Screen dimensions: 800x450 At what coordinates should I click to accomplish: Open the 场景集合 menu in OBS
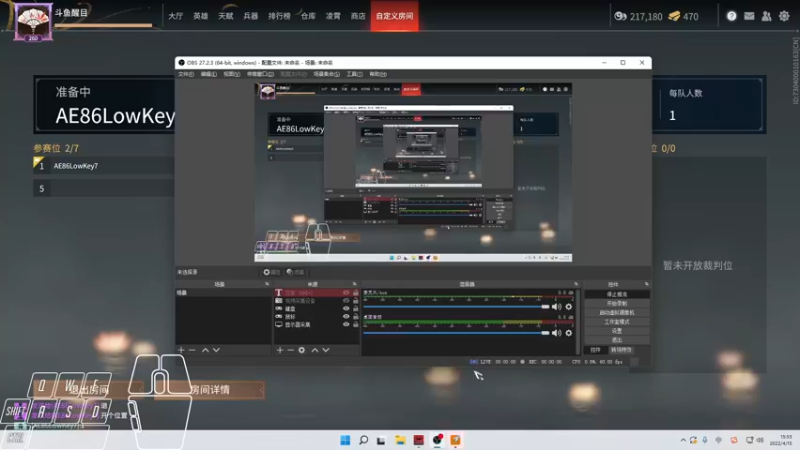click(327, 74)
